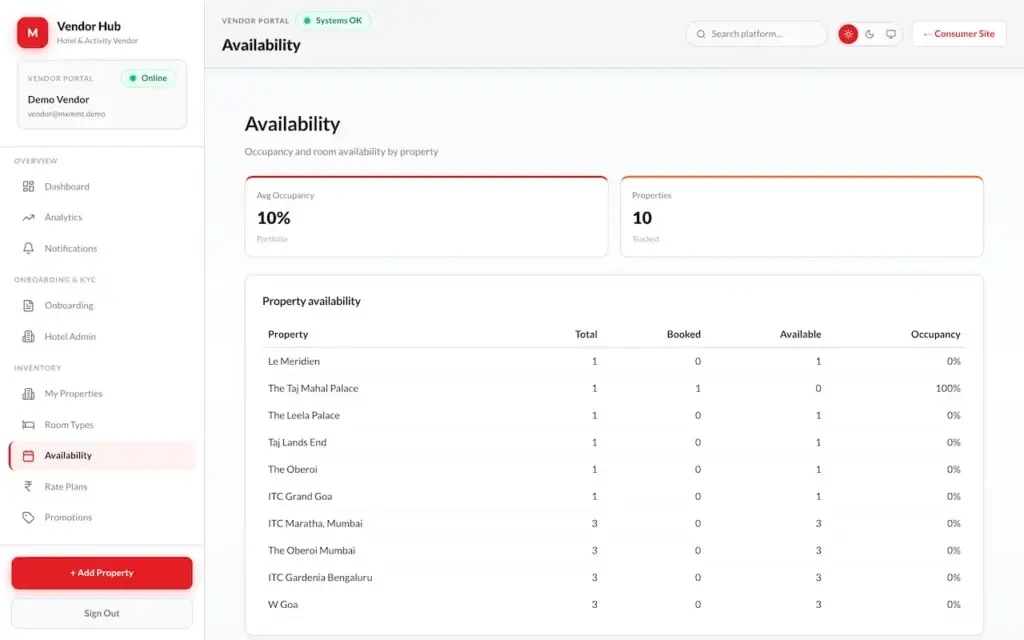
Task: Open Analytics in the sidebar
Action: click(102, 217)
